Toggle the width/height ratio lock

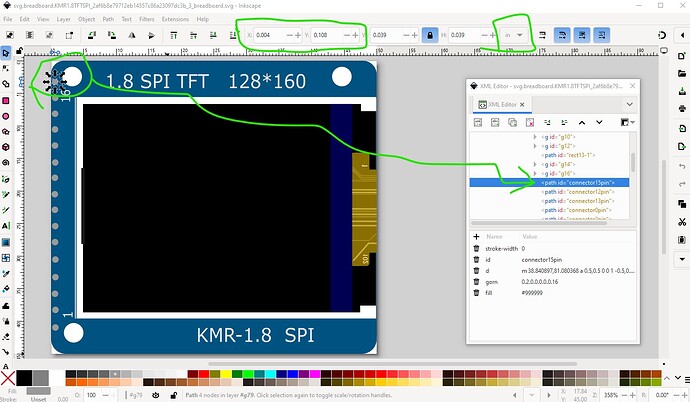[x=430, y=35]
